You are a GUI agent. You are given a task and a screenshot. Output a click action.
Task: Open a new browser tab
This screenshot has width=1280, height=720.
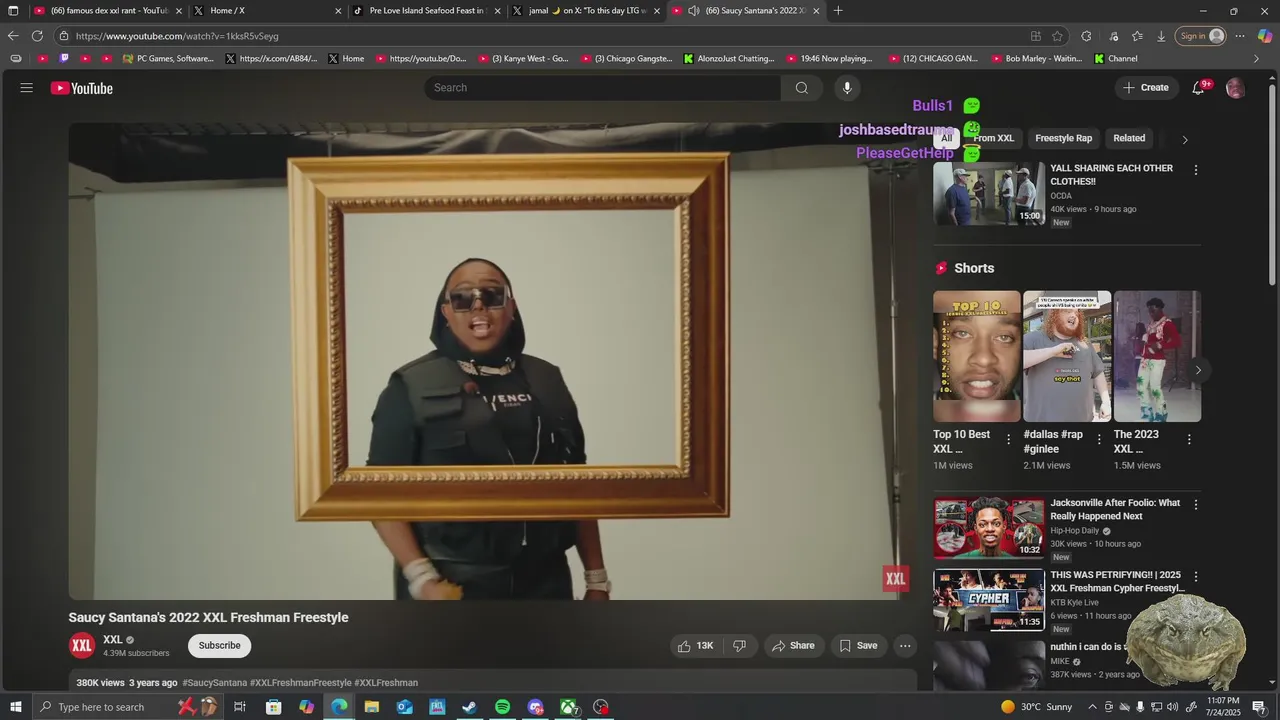click(x=838, y=11)
